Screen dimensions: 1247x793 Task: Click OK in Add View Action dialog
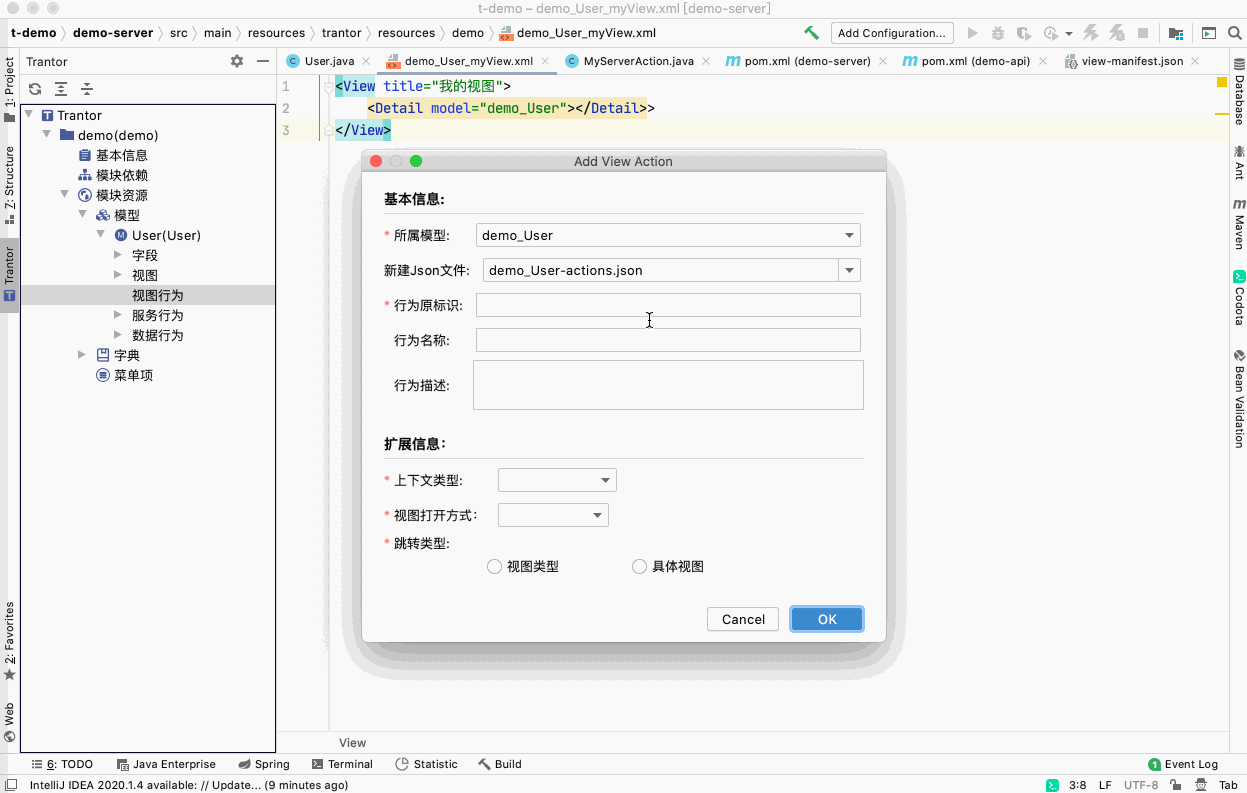pyautogui.click(x=827, y=619)
